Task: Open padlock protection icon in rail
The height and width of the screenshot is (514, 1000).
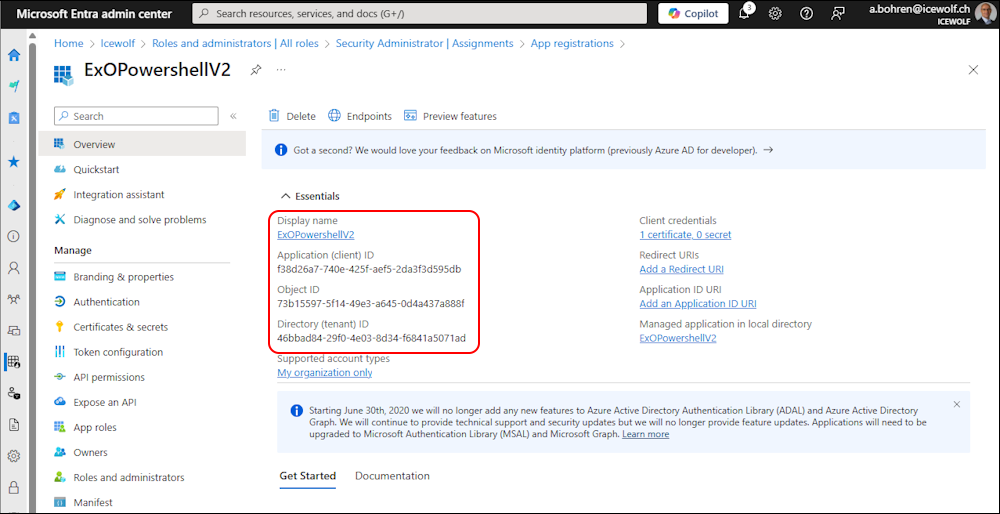Action: point(13,487)
